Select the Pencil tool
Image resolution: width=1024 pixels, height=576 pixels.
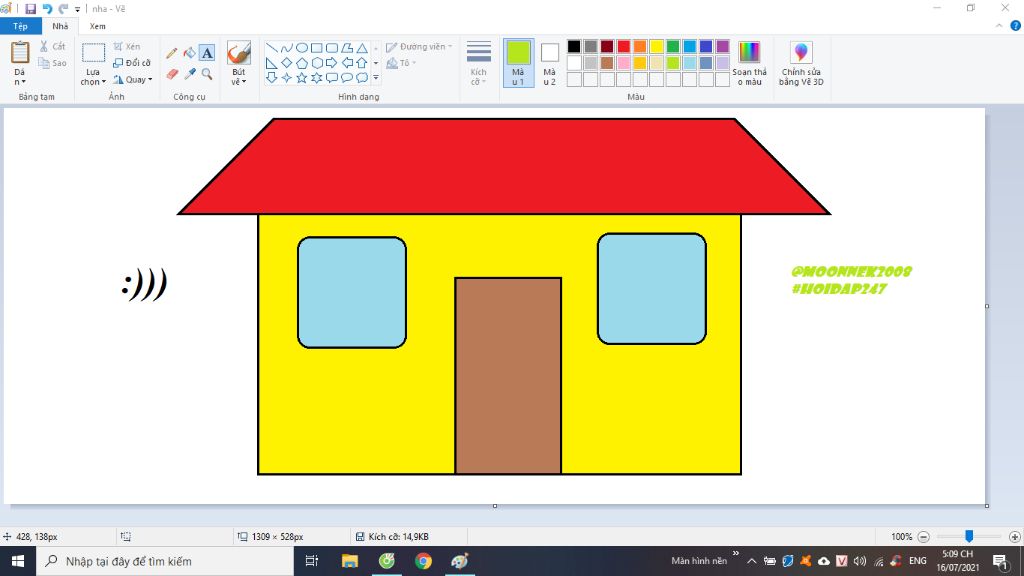(172, 54)
